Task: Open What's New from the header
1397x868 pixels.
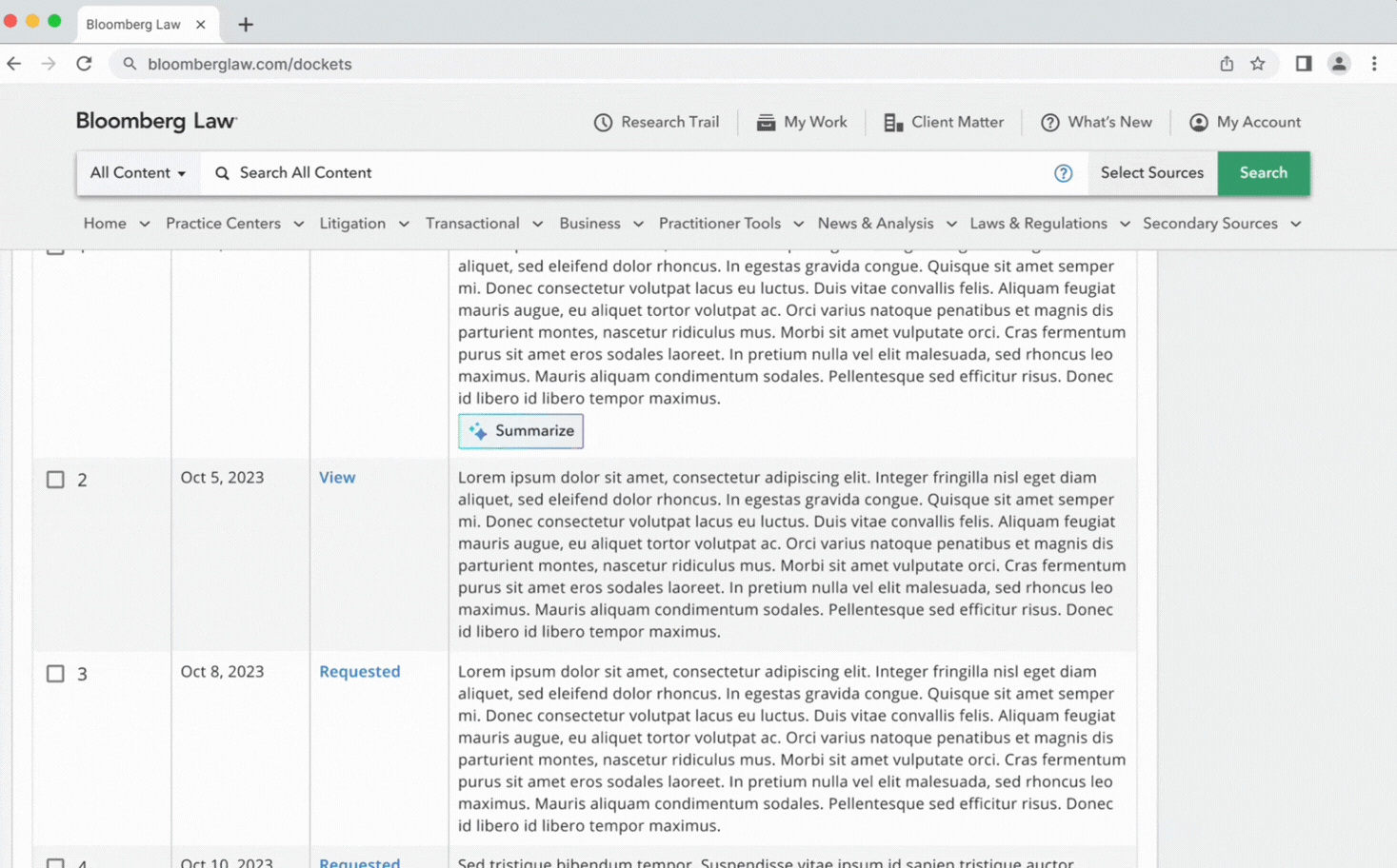Action: click(1096, 122)
